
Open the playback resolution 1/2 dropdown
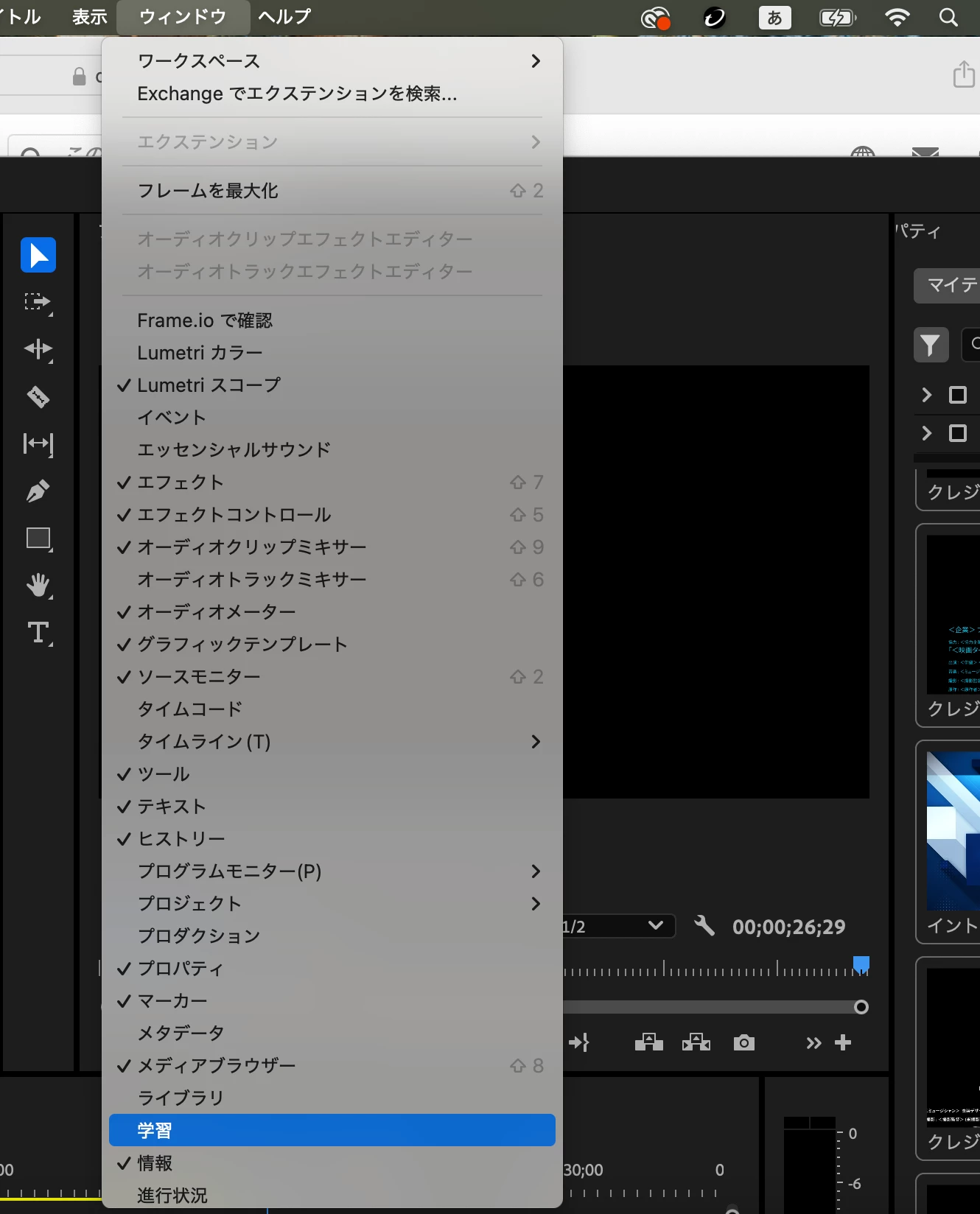coord(617,926)
